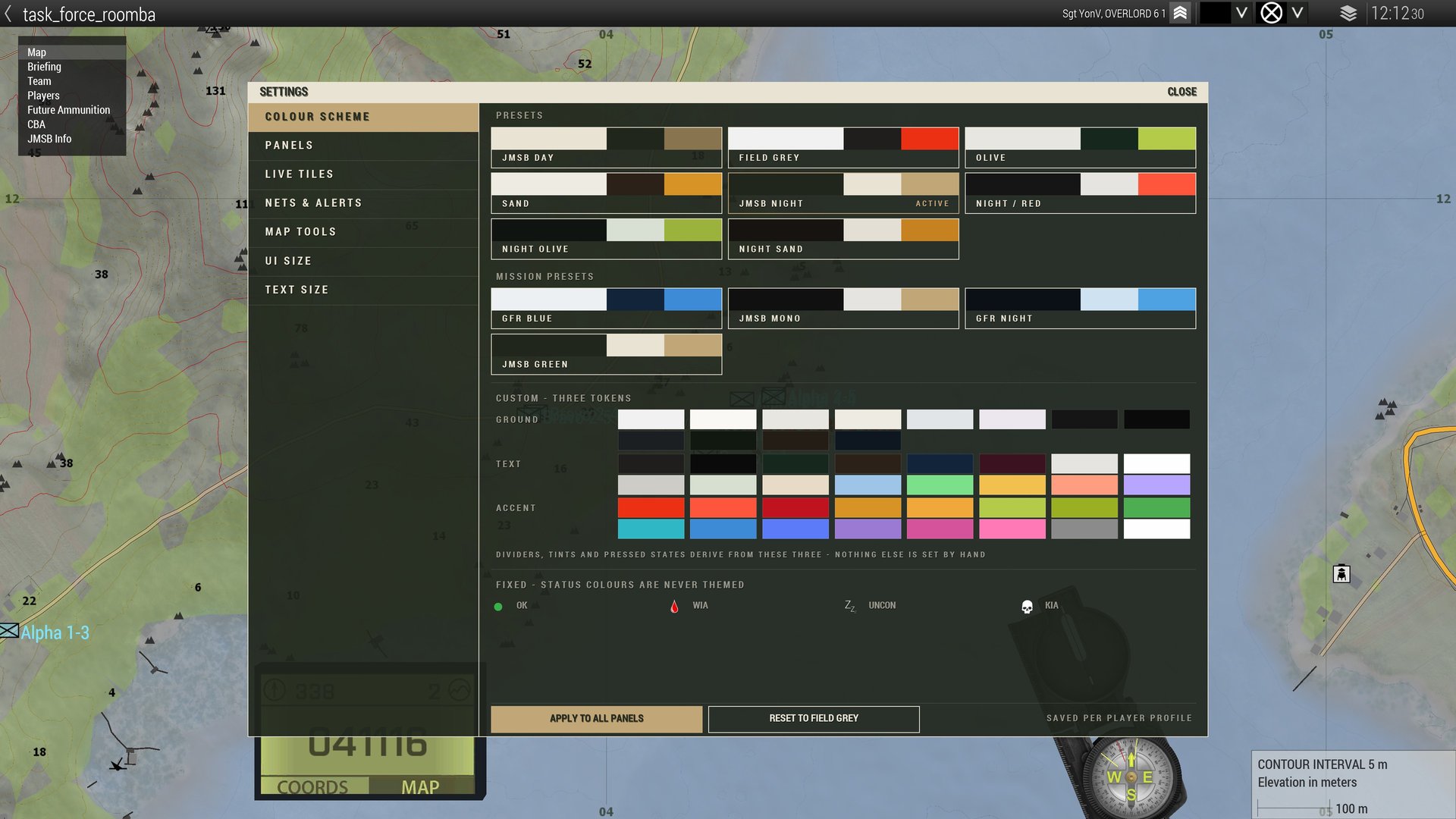Open UI Size settings section
This screenshot has height=819, width=1456.
tap(363, 261)
